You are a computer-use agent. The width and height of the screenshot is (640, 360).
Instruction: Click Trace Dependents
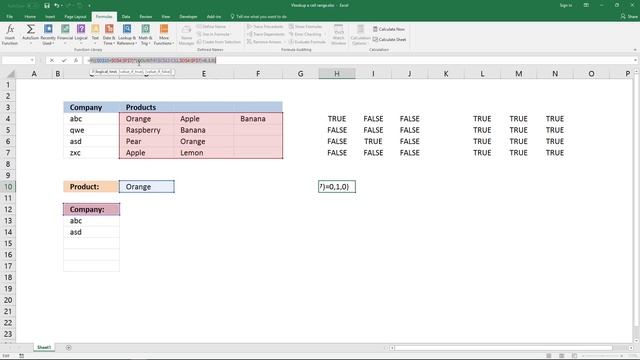tap(266, 34)
